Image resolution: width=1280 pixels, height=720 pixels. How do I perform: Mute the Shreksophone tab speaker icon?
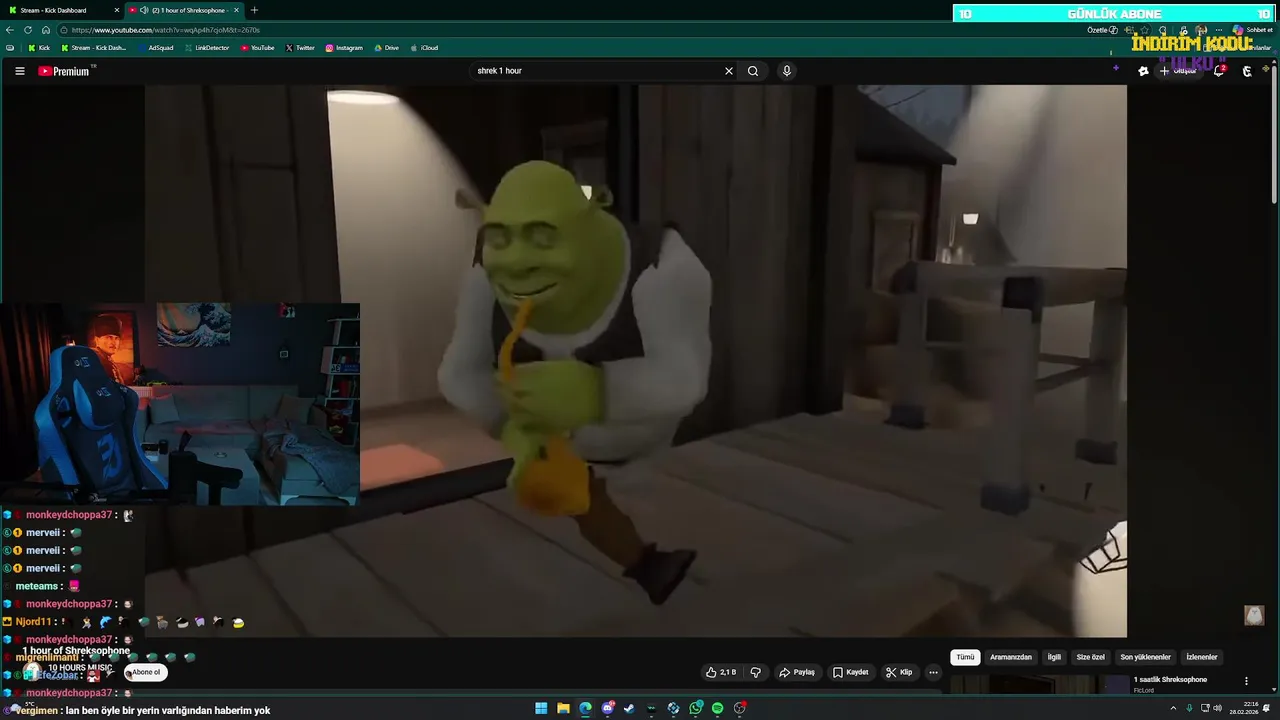point(144,10)
